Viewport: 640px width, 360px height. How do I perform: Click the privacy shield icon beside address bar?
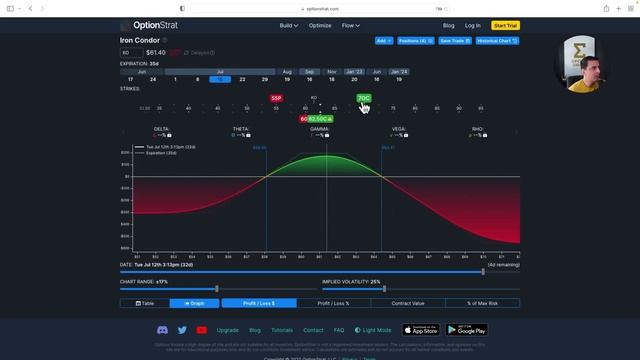click(182, 9)
